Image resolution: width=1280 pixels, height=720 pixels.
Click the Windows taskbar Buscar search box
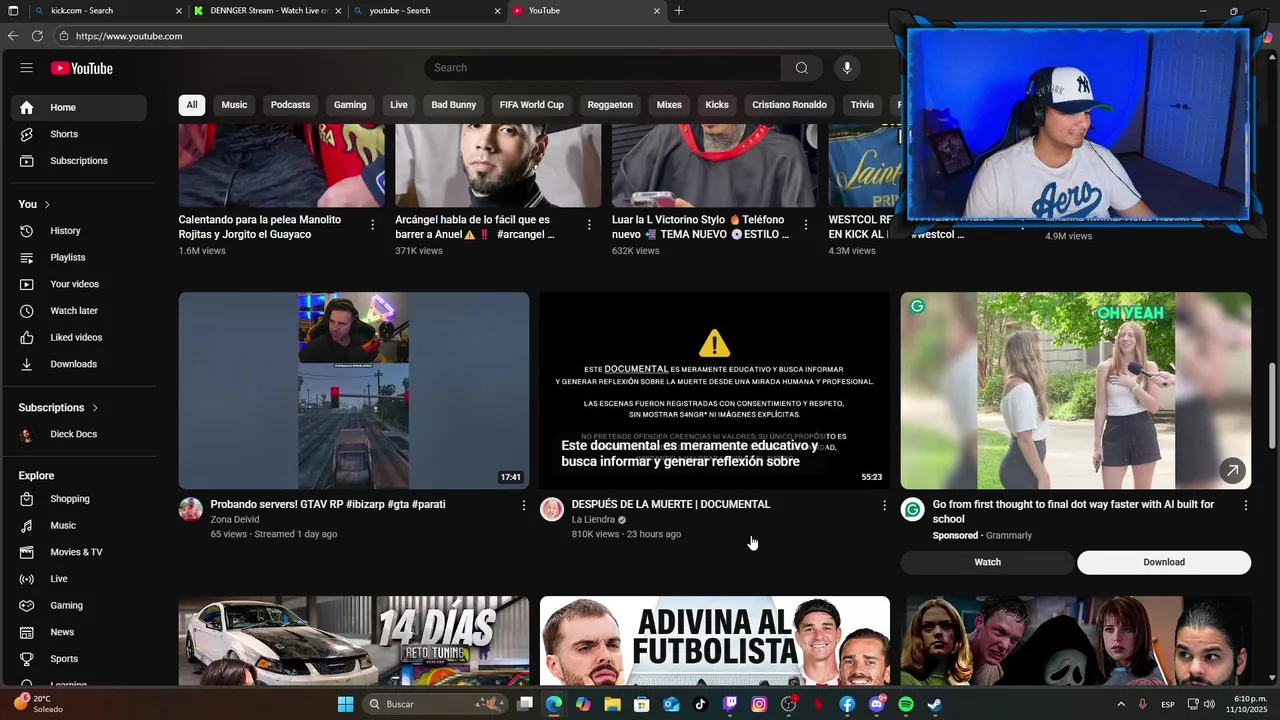pos(434,704)
